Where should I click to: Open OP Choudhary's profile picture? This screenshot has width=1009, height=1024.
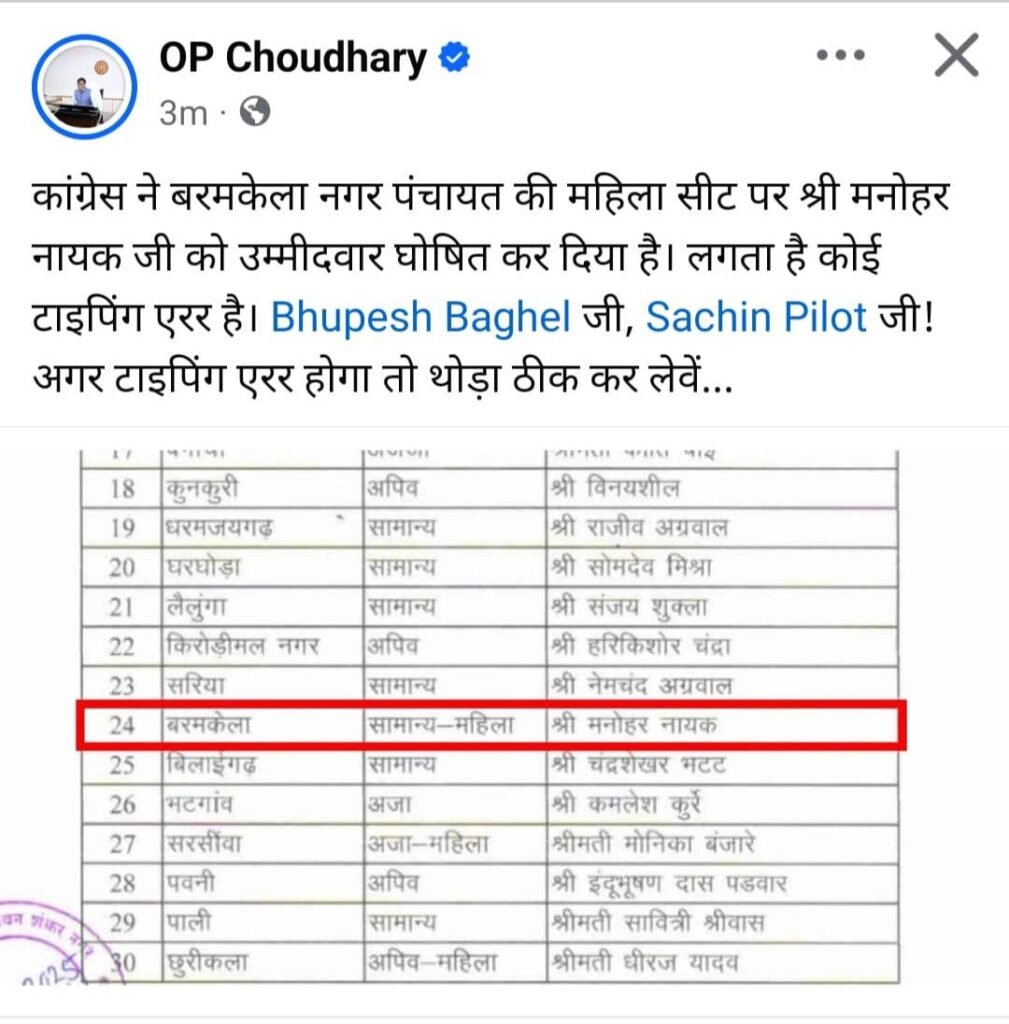[x=84, y=87]
